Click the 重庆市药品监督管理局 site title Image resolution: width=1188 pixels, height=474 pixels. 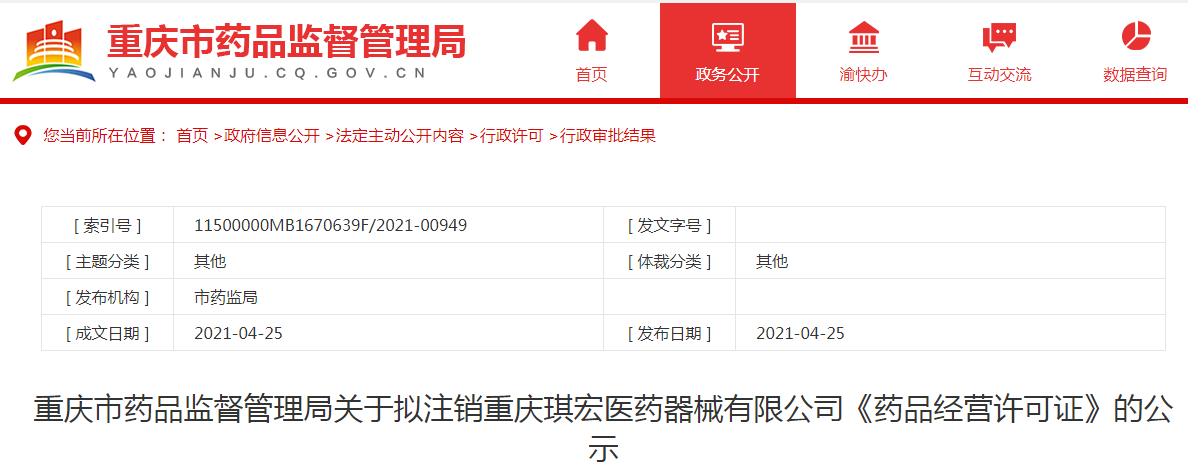(286, 41)
